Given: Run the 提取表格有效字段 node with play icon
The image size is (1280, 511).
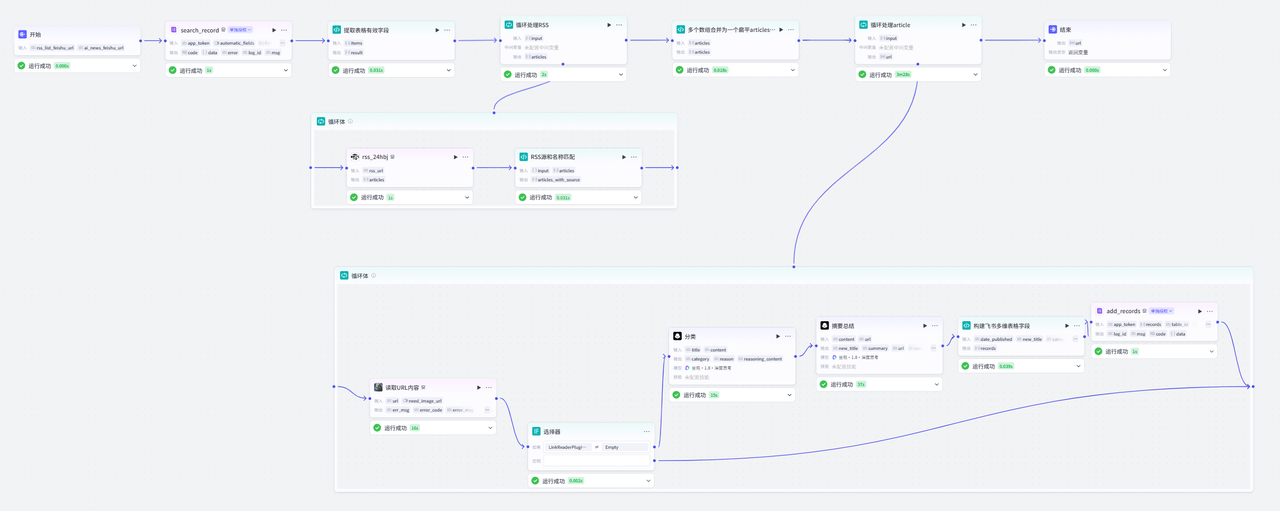Looking at the screenshot, I should coord(437,30).
